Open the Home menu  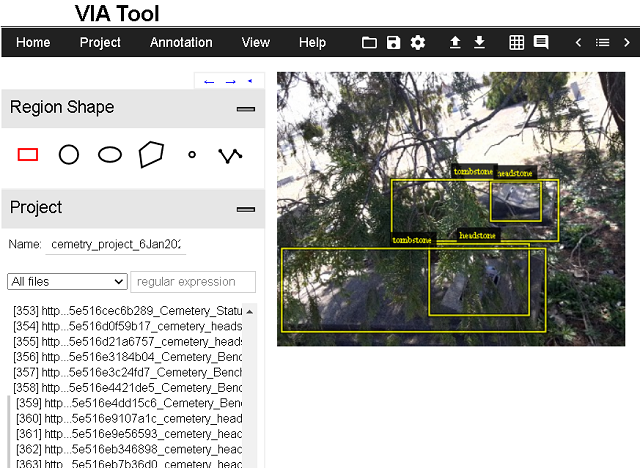pyautogui.click(x=33, y=42)
